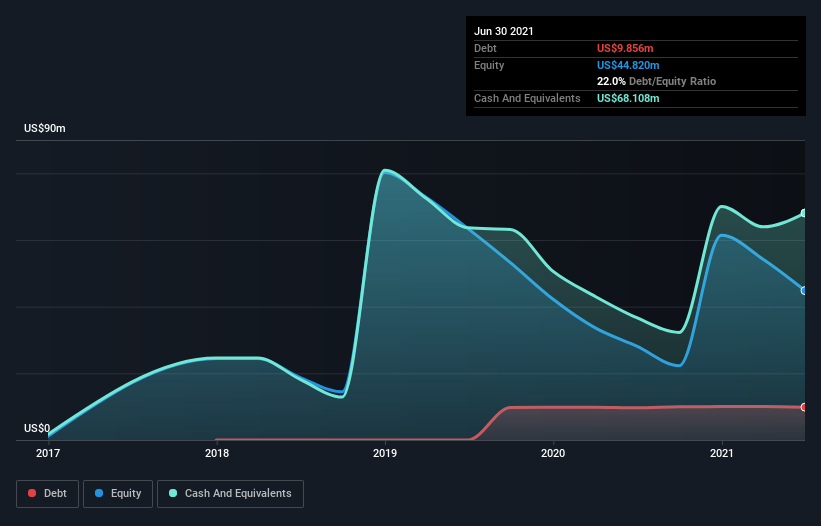
Task: Toggle the Equity series legend button
Action: pyautogui.click(x=118, y=494)
